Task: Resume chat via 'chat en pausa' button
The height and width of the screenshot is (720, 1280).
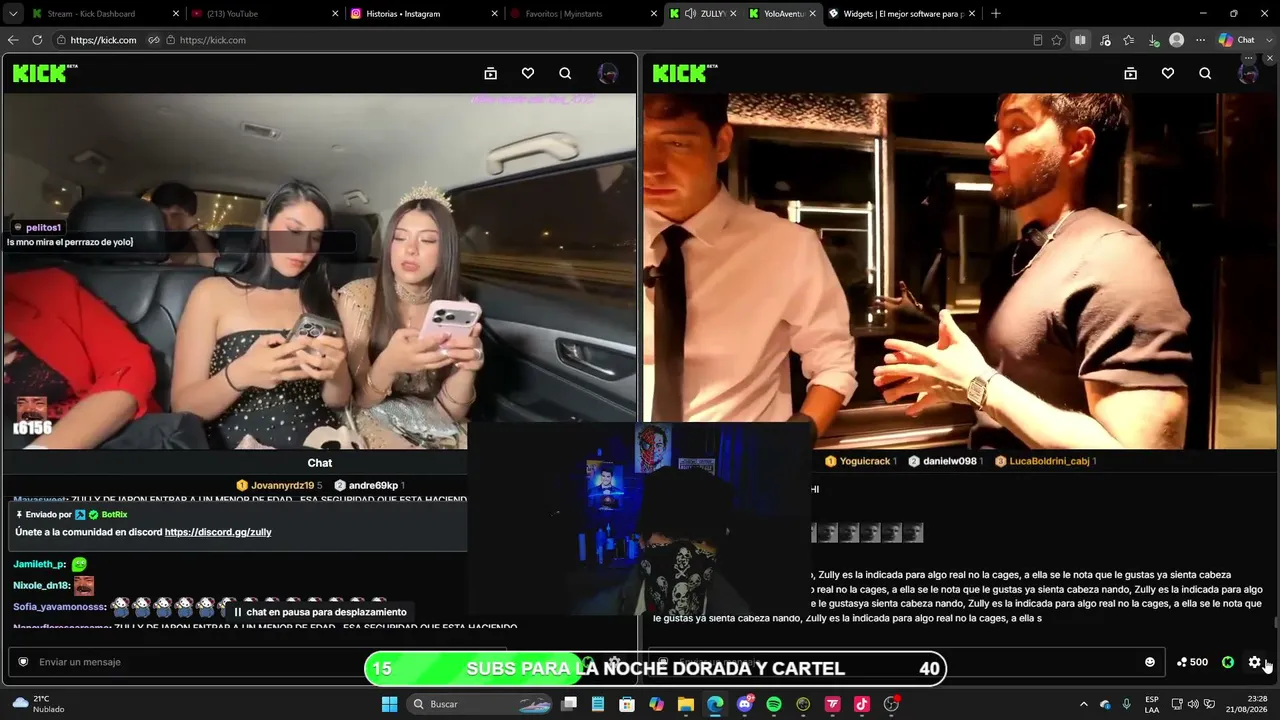Action: coord(320,612)
